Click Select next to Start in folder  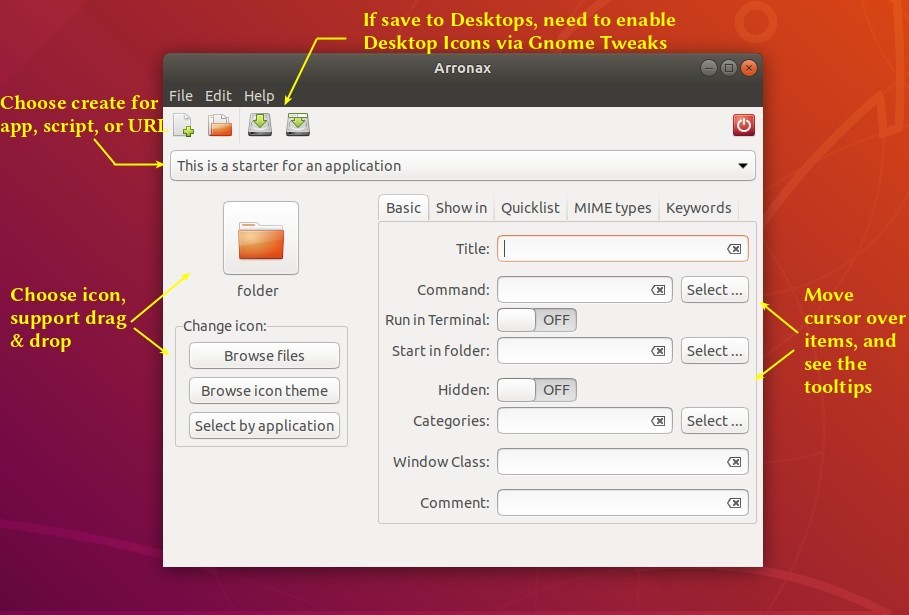pyautogui.click(x=715, y=351)
